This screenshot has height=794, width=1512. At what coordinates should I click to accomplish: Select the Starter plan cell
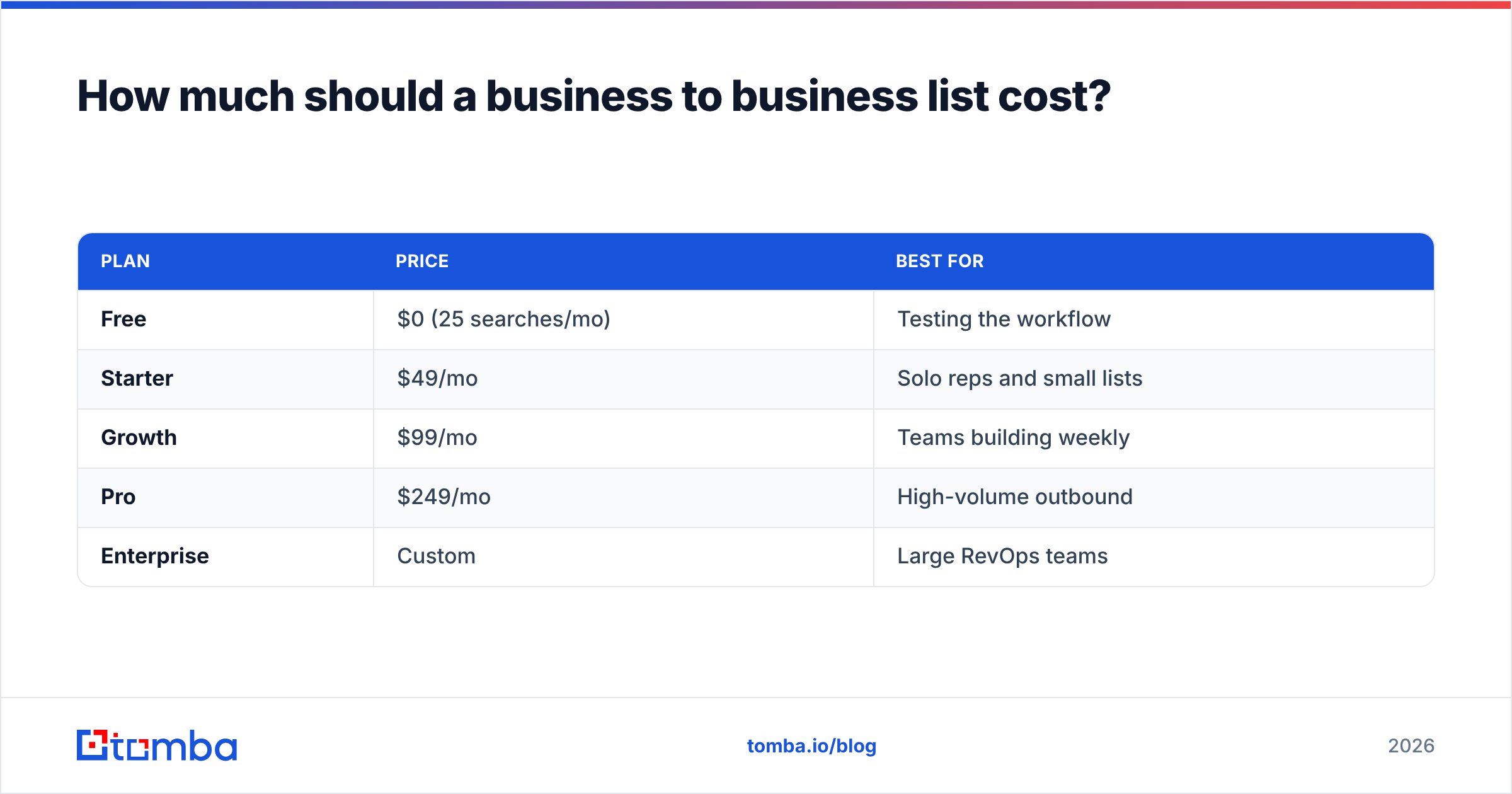coord(226,379)
